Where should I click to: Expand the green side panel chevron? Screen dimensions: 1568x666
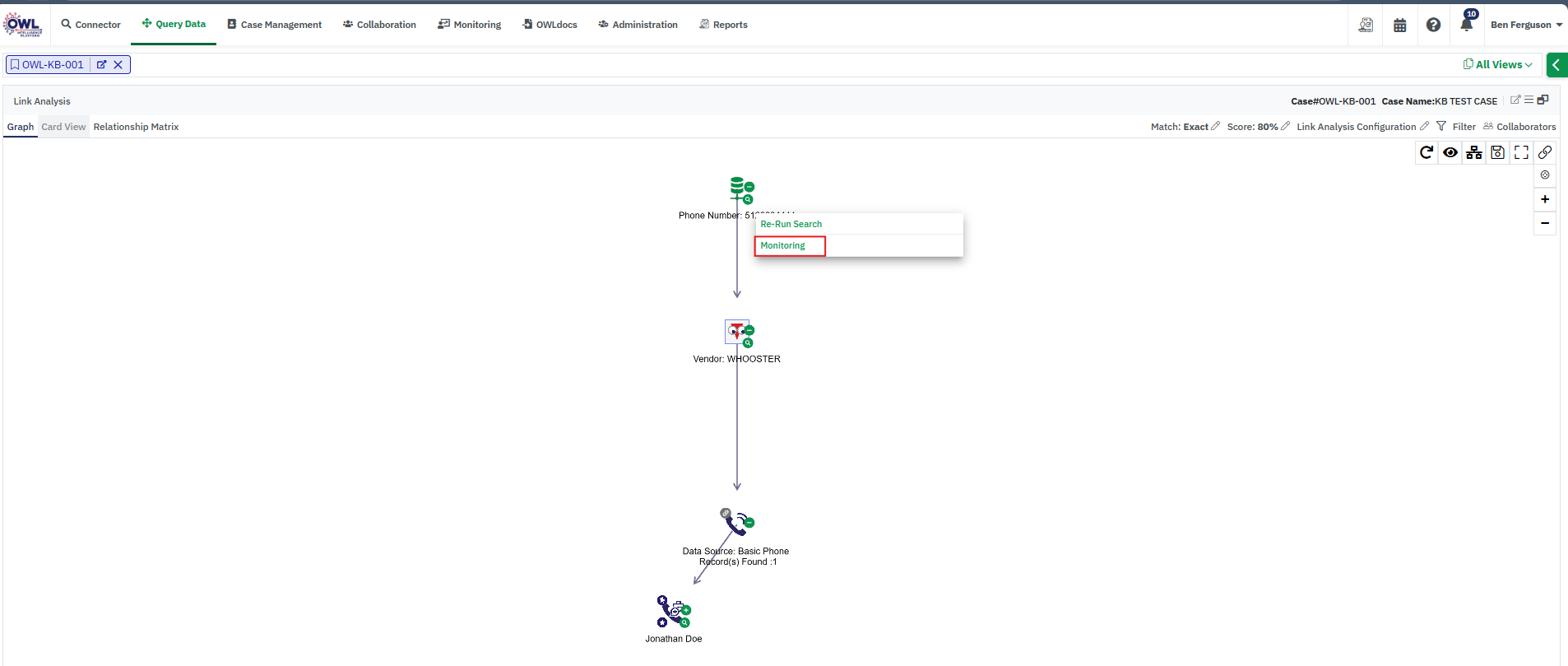[1557, 65]
